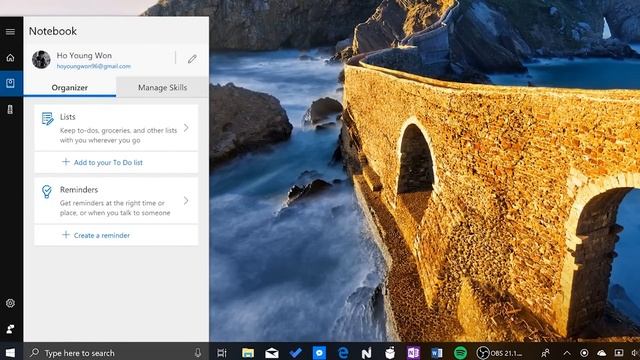Open the Feedback icon in sidebar
This screenshot has width=640, height=360.
[10, 329]
